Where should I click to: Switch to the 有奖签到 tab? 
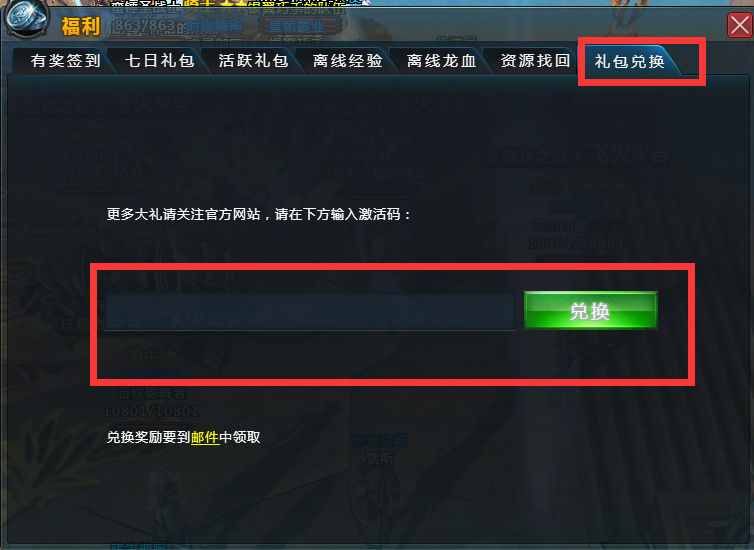click(x=65, y=61)
